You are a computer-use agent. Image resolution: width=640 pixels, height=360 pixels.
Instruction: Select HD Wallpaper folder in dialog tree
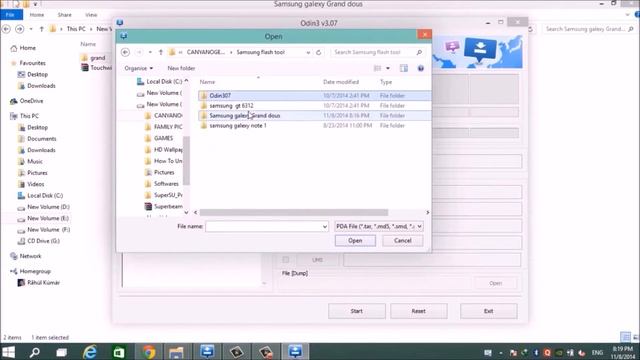click(x=163, y=149)
